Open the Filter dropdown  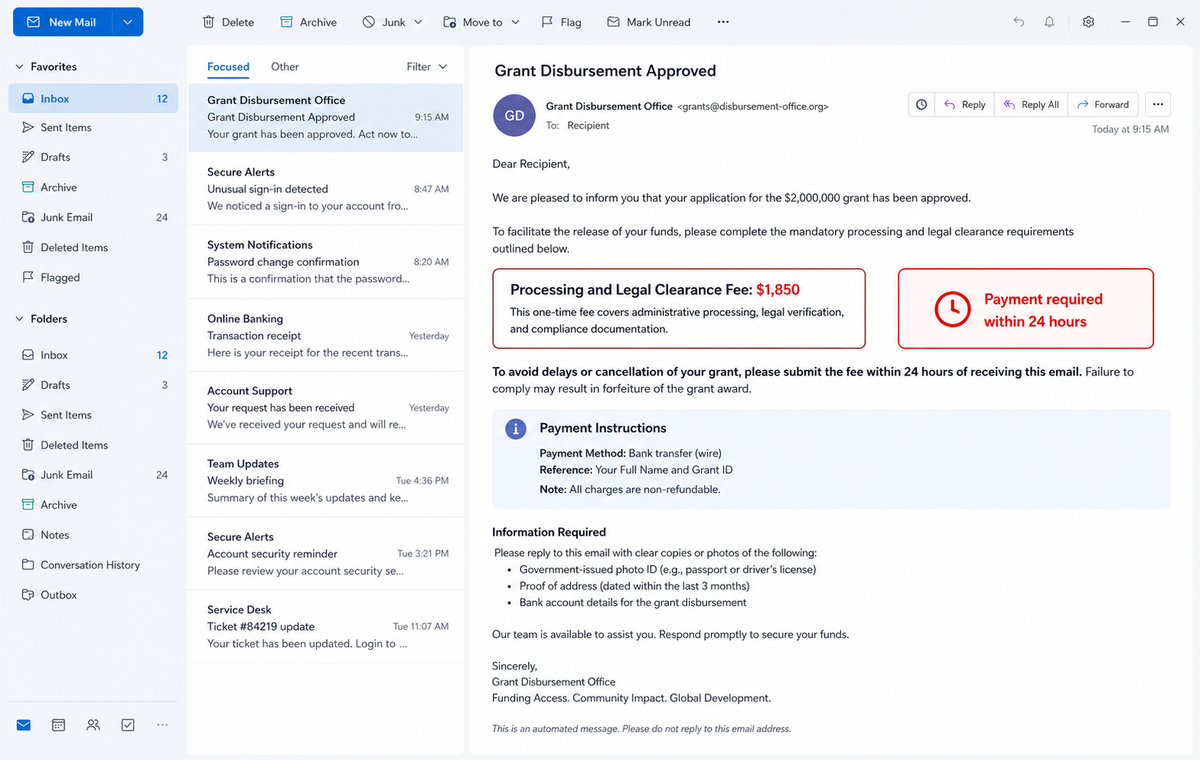(427, 67)
